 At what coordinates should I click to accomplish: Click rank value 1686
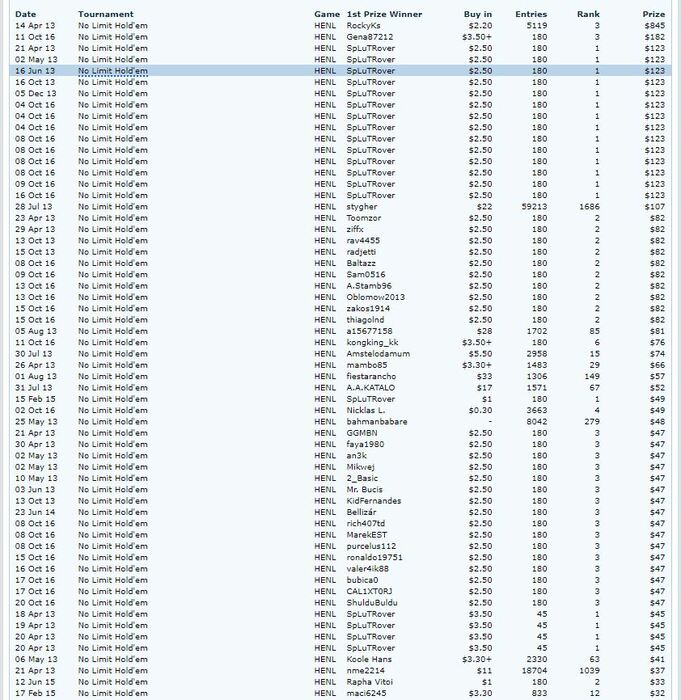(589, 207)
